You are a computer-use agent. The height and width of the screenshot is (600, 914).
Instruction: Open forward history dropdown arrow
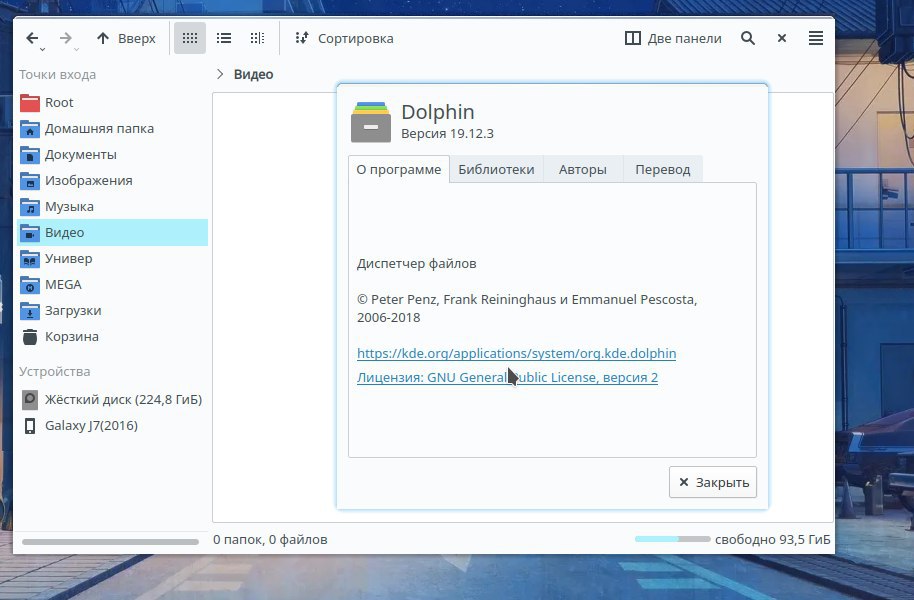tap(76, 50)
